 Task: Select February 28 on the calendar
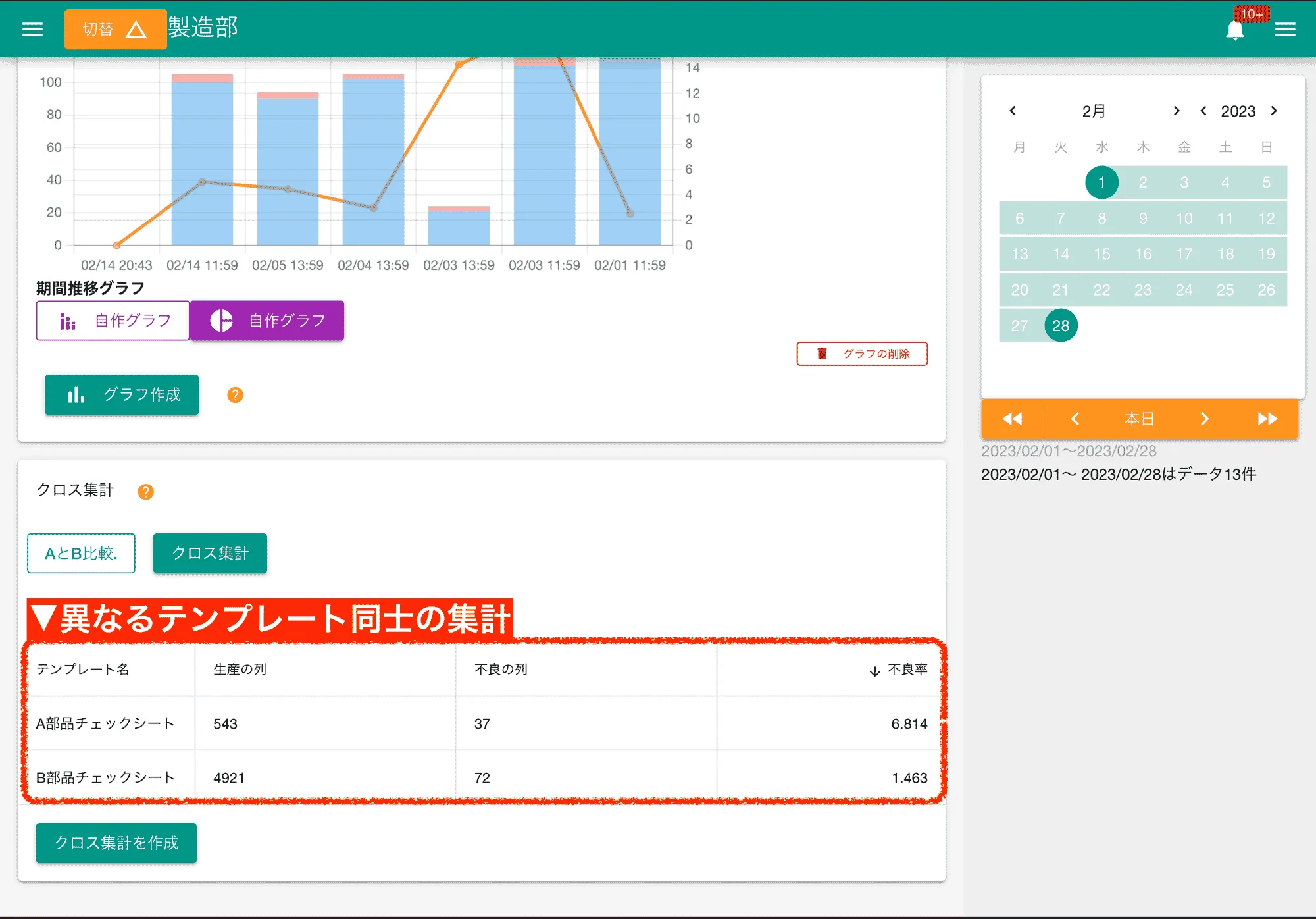pyautogui.click(x=1061, y=325)
